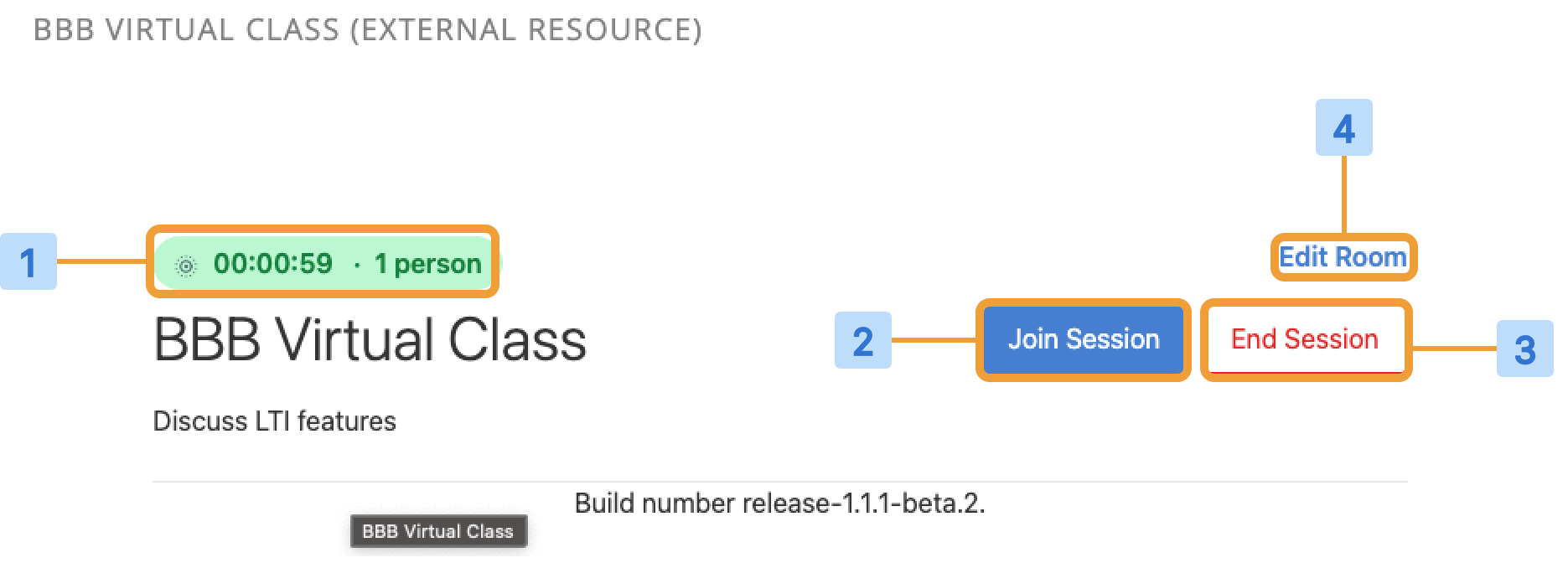
Task: Click the orange connector line beside callout 1
Action: pos(101,261)
